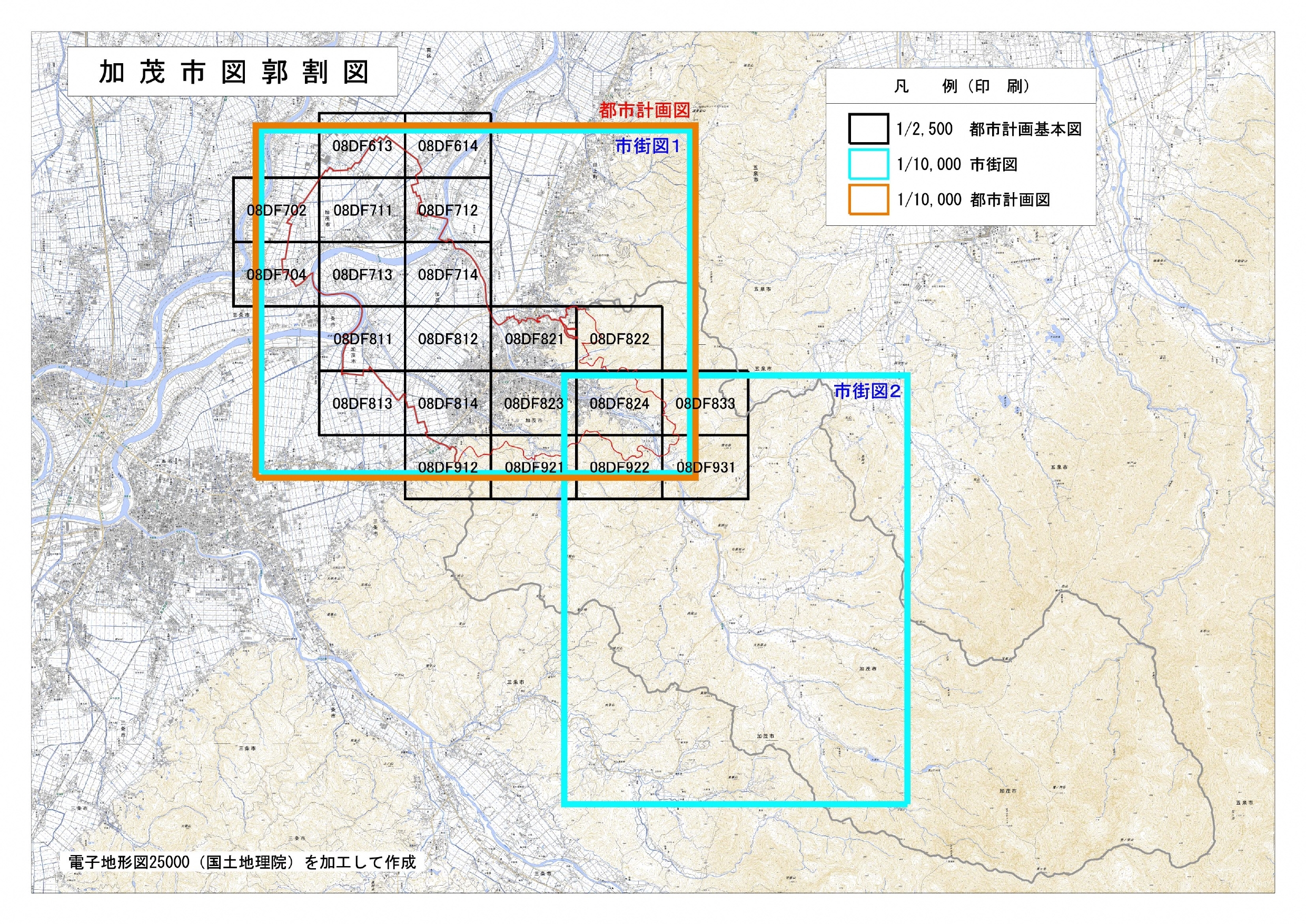Image resolution: width=1306 pixels, height=924 pixels.
Task: Select map sheet 08DF713
Action: click(x=362, y=275)
